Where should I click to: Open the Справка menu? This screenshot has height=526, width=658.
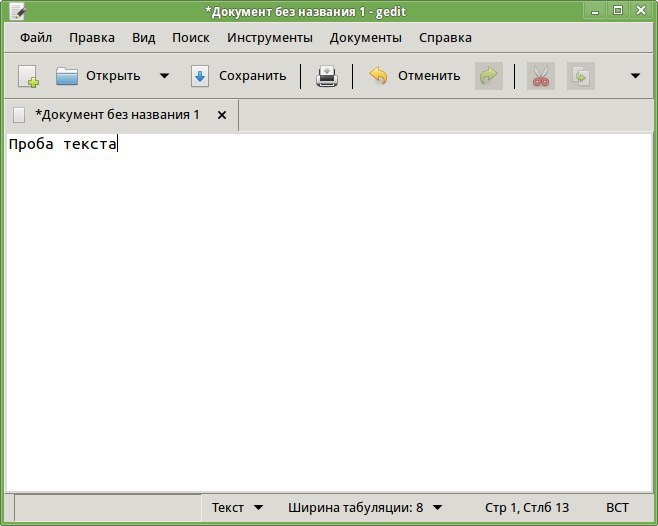(x=445, y=38)
